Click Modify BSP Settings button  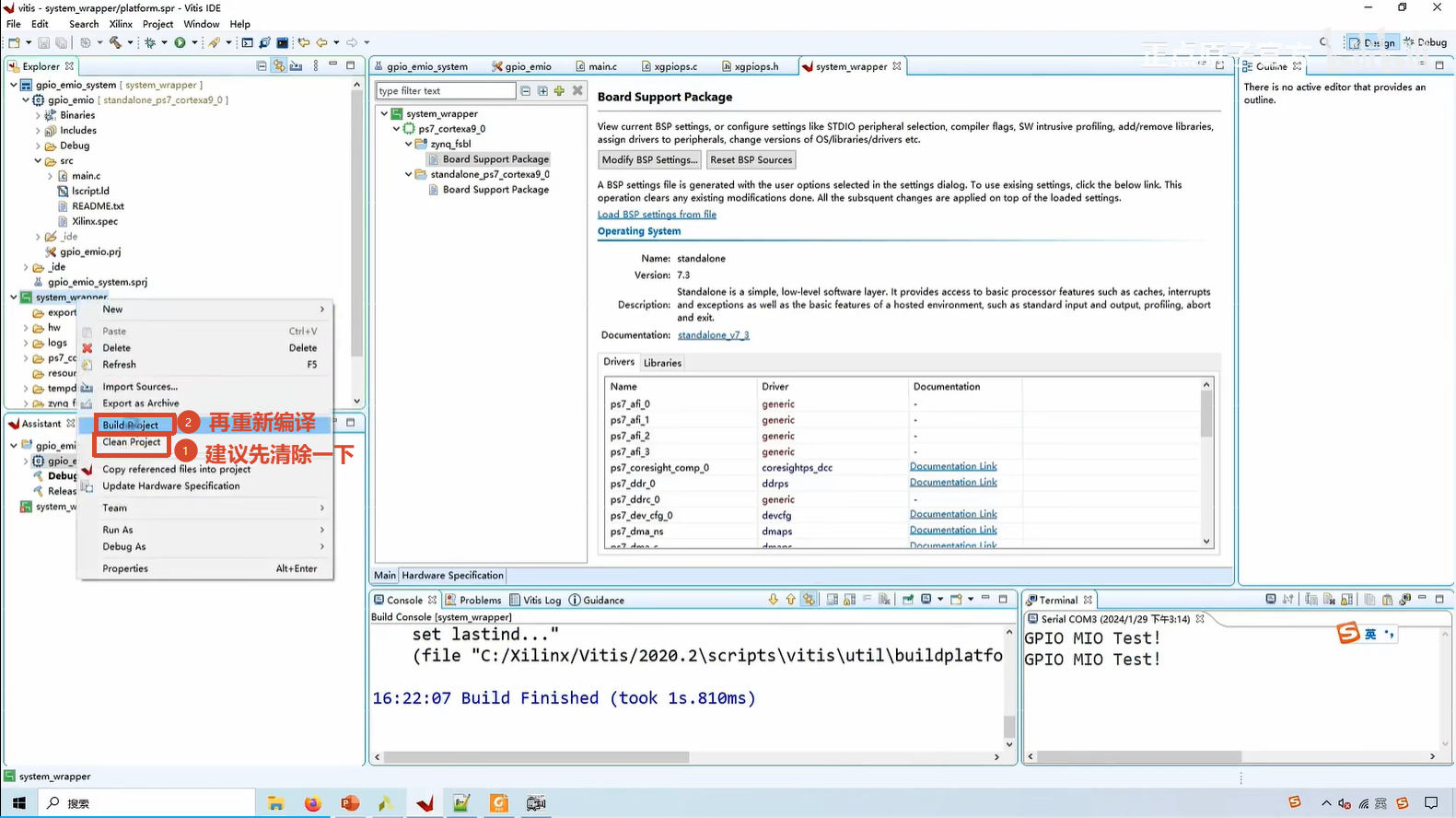tap(649, 160)
